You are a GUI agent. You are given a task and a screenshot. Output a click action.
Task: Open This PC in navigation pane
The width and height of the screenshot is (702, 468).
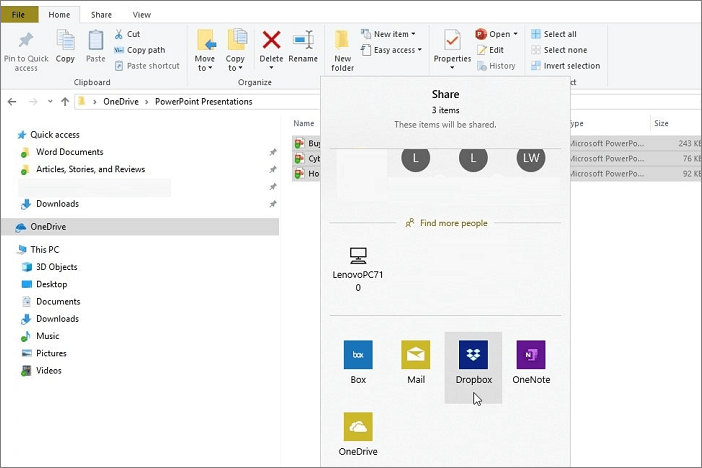45,250
